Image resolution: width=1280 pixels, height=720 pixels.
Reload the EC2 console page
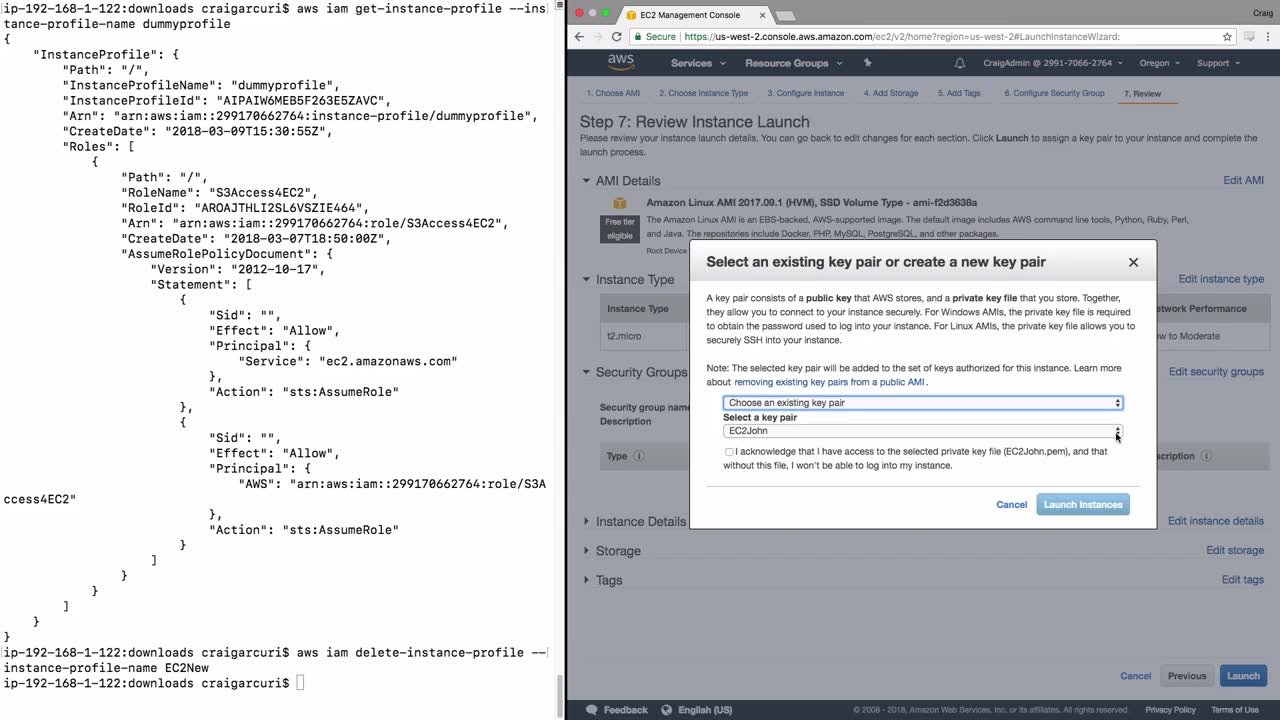click(x=617, y=37)
